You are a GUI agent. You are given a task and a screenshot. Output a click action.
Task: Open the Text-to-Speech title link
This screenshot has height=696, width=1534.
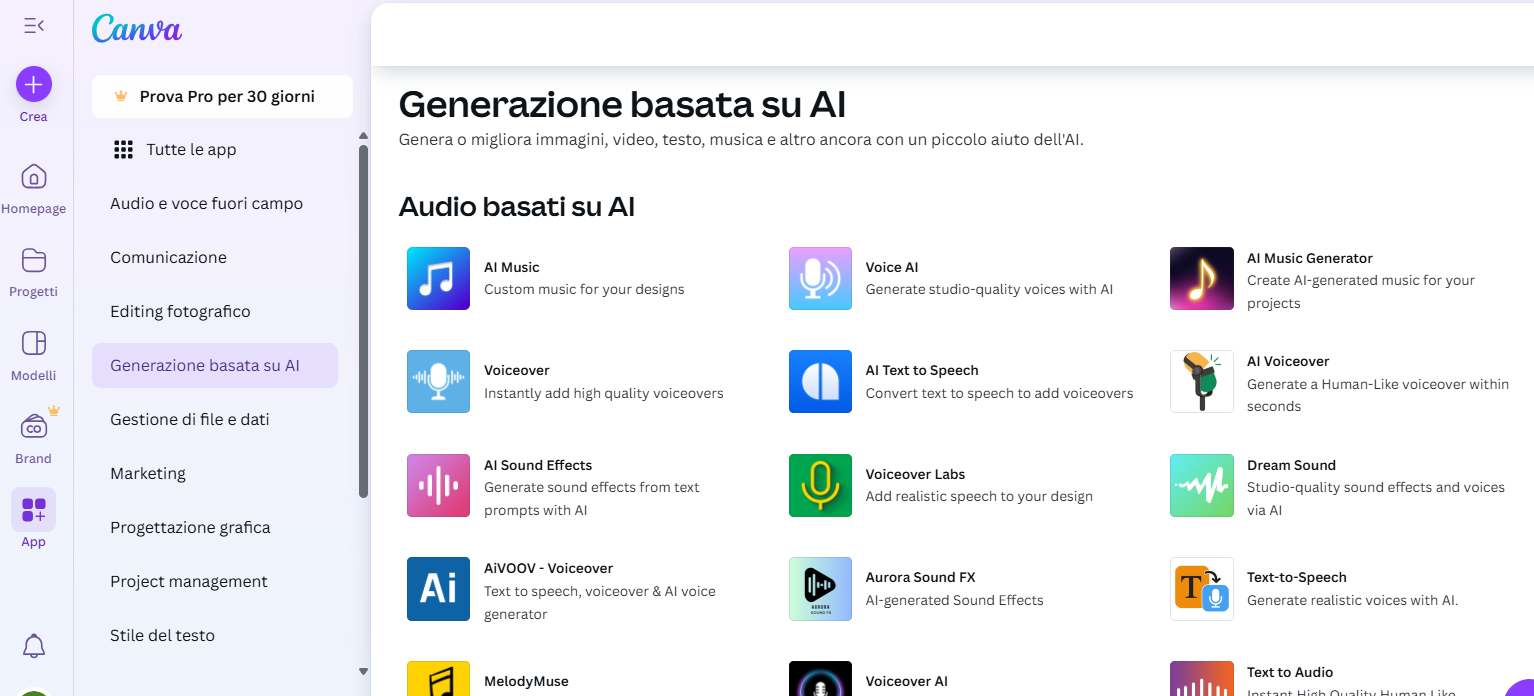click(1297, 577)
